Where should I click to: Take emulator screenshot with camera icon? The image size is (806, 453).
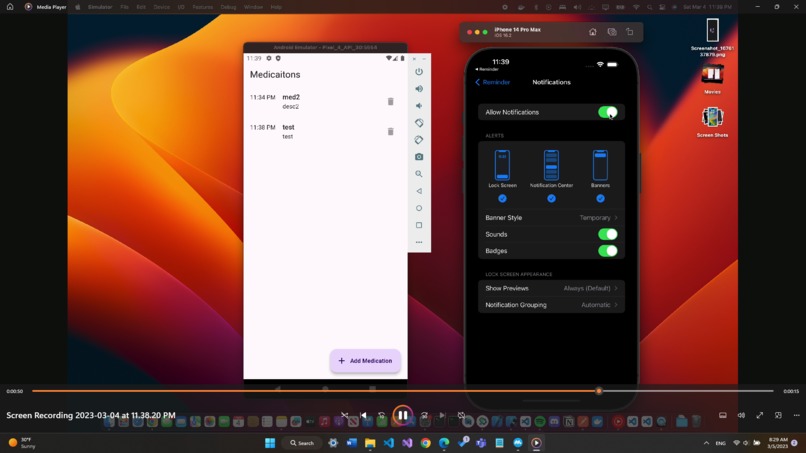419,157
